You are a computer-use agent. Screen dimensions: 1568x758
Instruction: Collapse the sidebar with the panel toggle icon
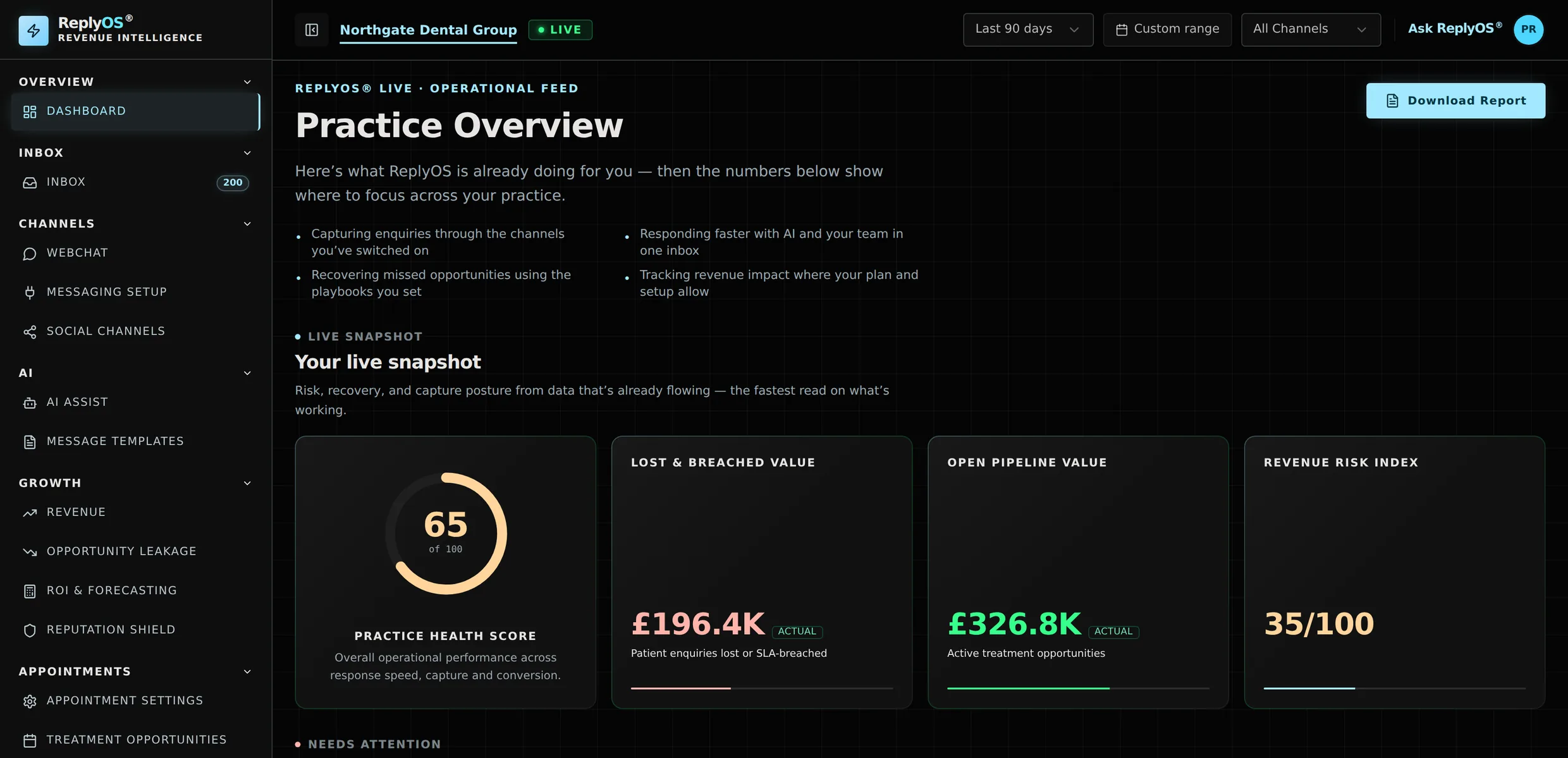click(x=312, y=30)
